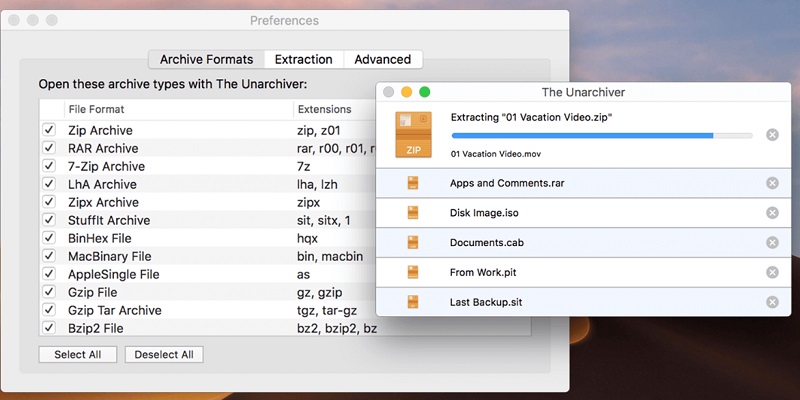Click the extraction progress bar
The width and height of the screenshot is (800, 400).
point(602,136)
